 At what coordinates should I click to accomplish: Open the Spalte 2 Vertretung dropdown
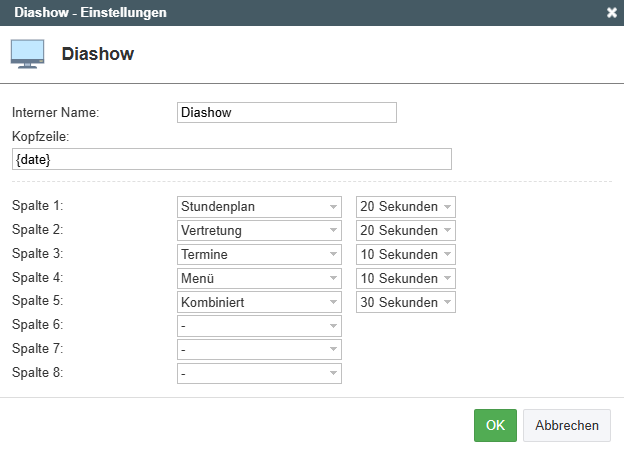(259, 230)
